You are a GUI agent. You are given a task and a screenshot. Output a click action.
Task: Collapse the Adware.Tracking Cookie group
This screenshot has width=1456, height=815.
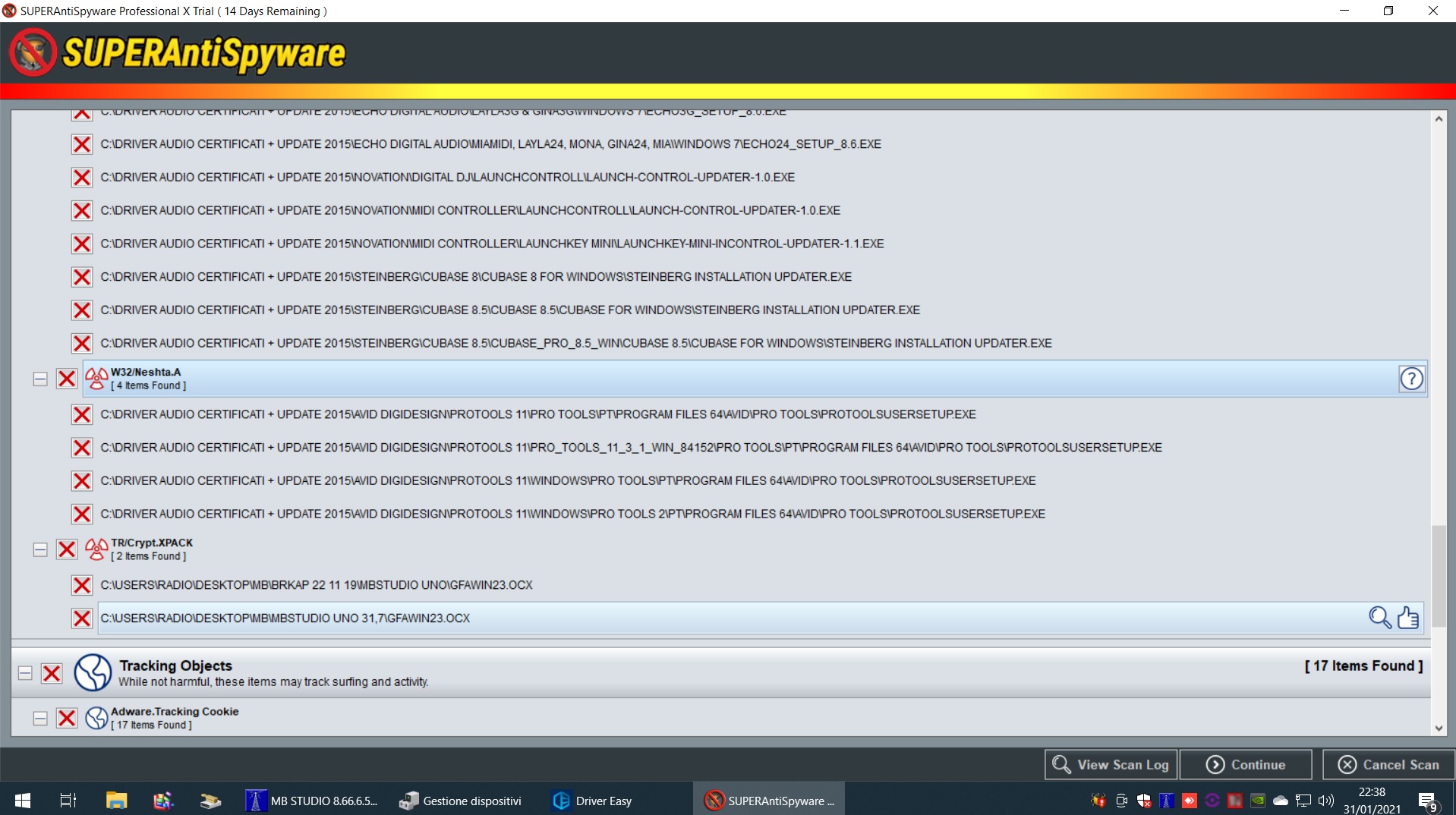[x=40, y=718]
